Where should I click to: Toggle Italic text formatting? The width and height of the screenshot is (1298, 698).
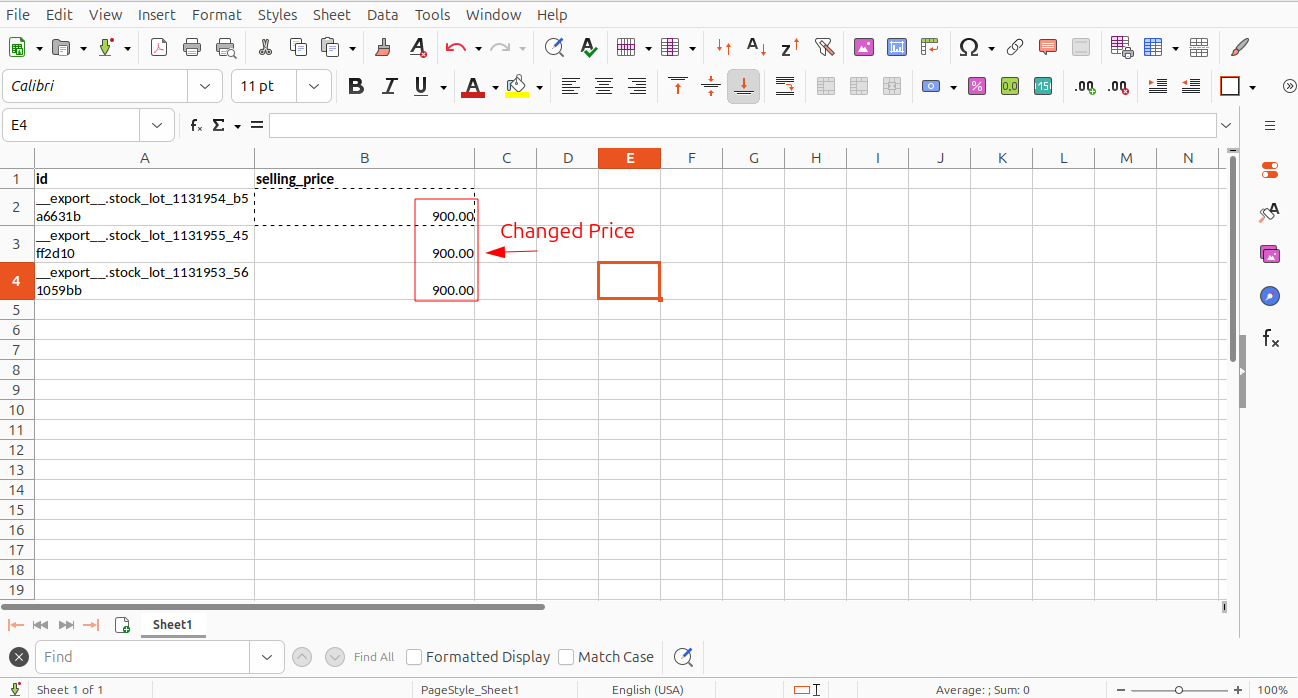[389, 86]
